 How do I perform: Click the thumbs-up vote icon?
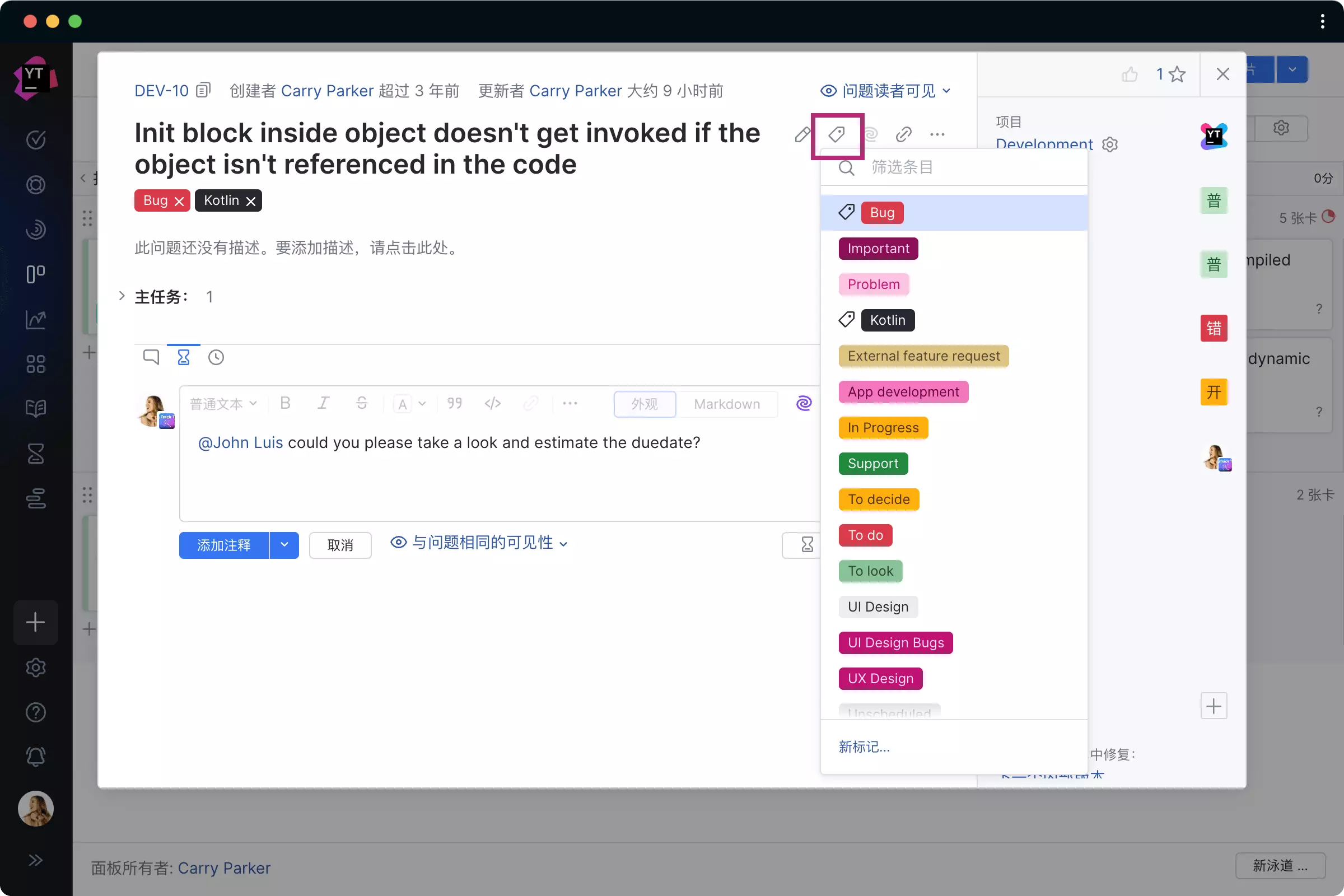pyautogui.click(x=1129, y=74)
